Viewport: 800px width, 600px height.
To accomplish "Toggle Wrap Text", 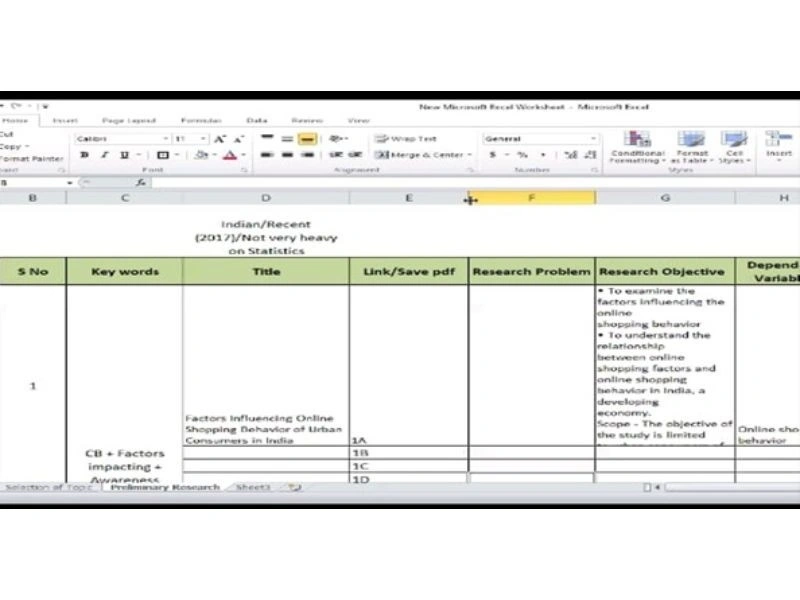I will [x=406, y=139].
